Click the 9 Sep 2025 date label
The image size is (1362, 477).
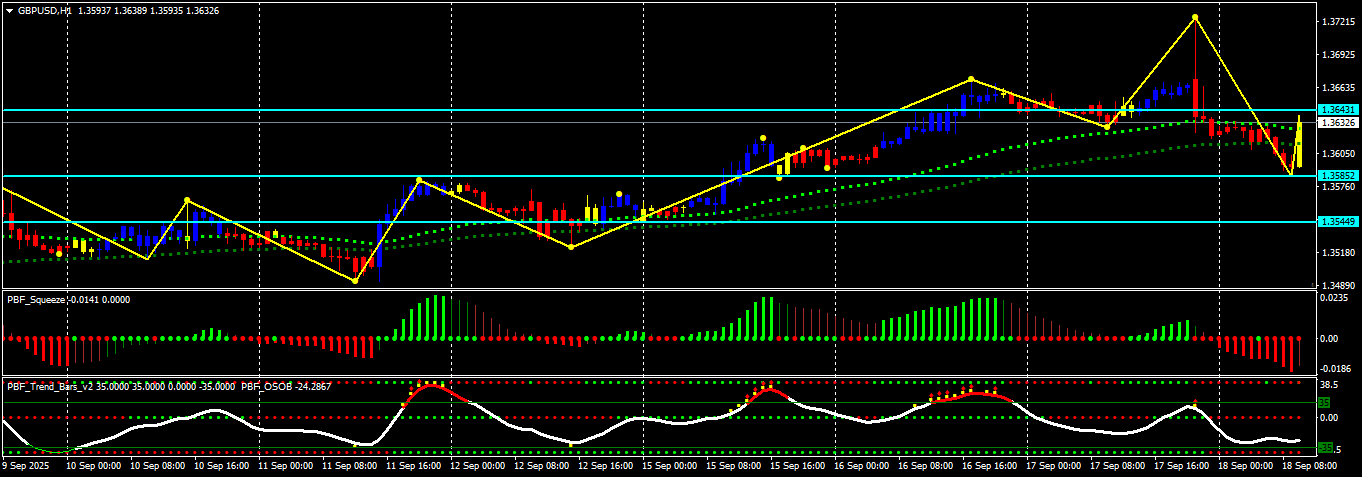(x=26, y=465)
